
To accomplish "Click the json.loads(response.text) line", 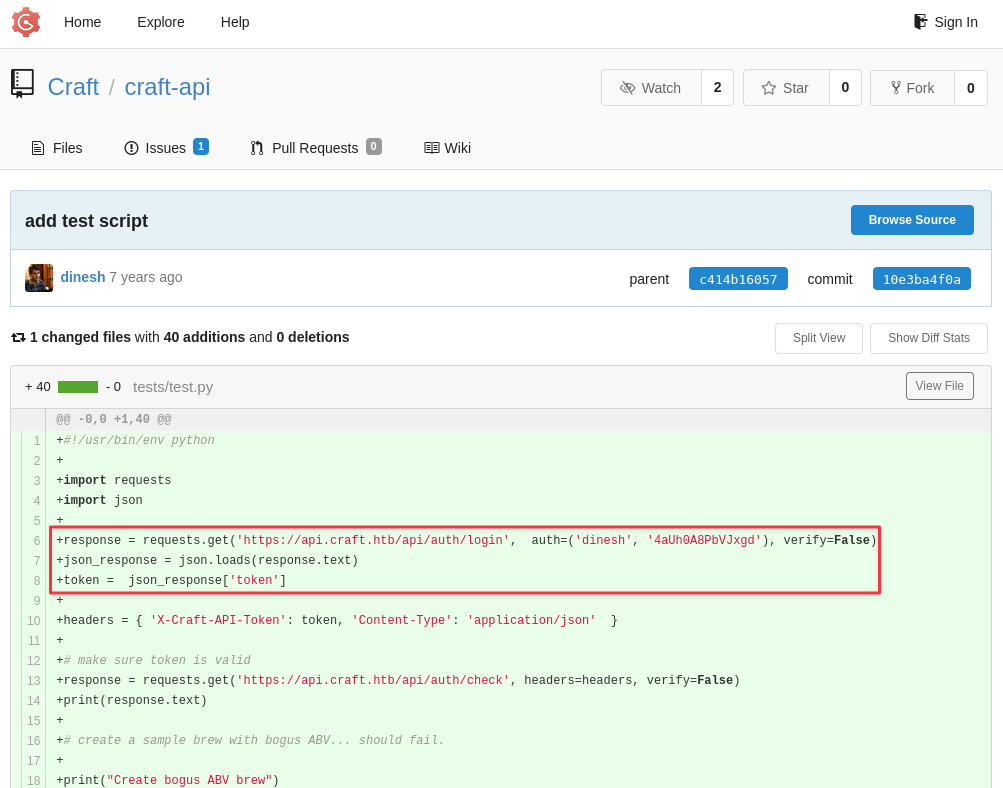I will 207,560.
